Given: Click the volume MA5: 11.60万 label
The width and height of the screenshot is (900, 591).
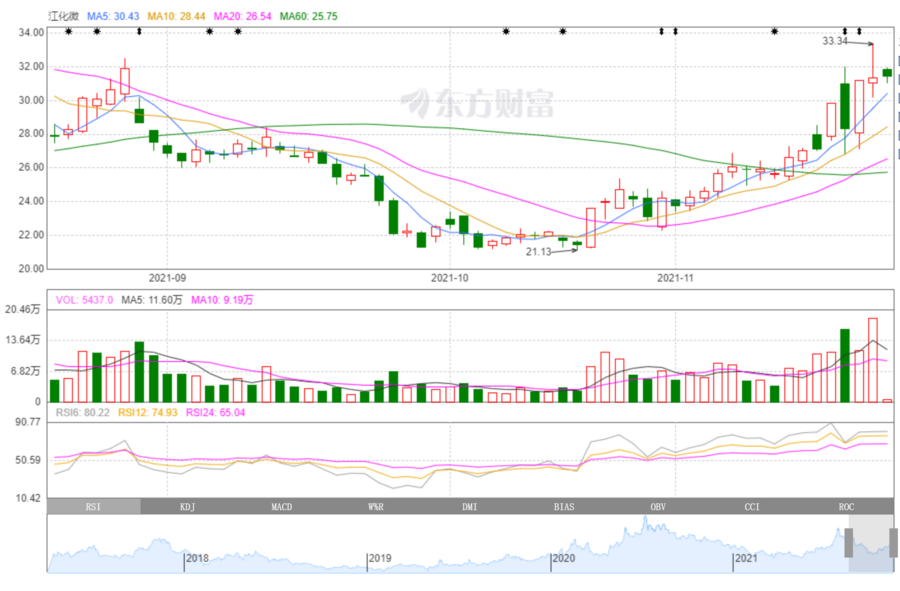Looking at the screenshot, I should (152, 300).
